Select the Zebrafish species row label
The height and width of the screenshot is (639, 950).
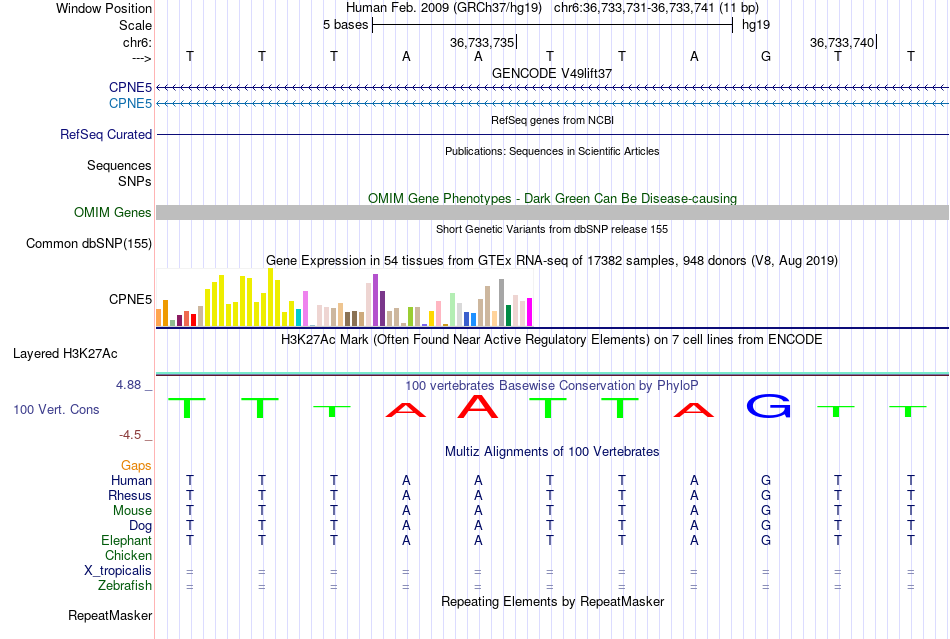tap(125, 586)
